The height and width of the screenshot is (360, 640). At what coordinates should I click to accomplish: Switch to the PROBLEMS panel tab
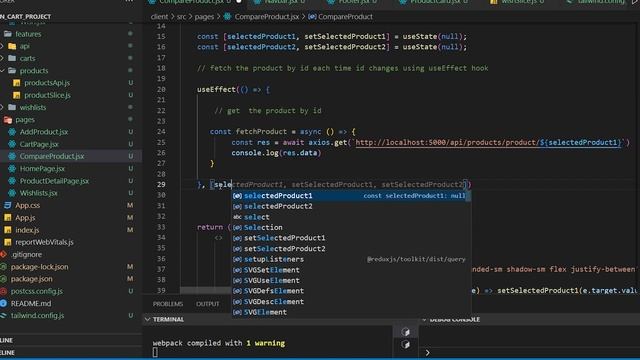point(168,304)
